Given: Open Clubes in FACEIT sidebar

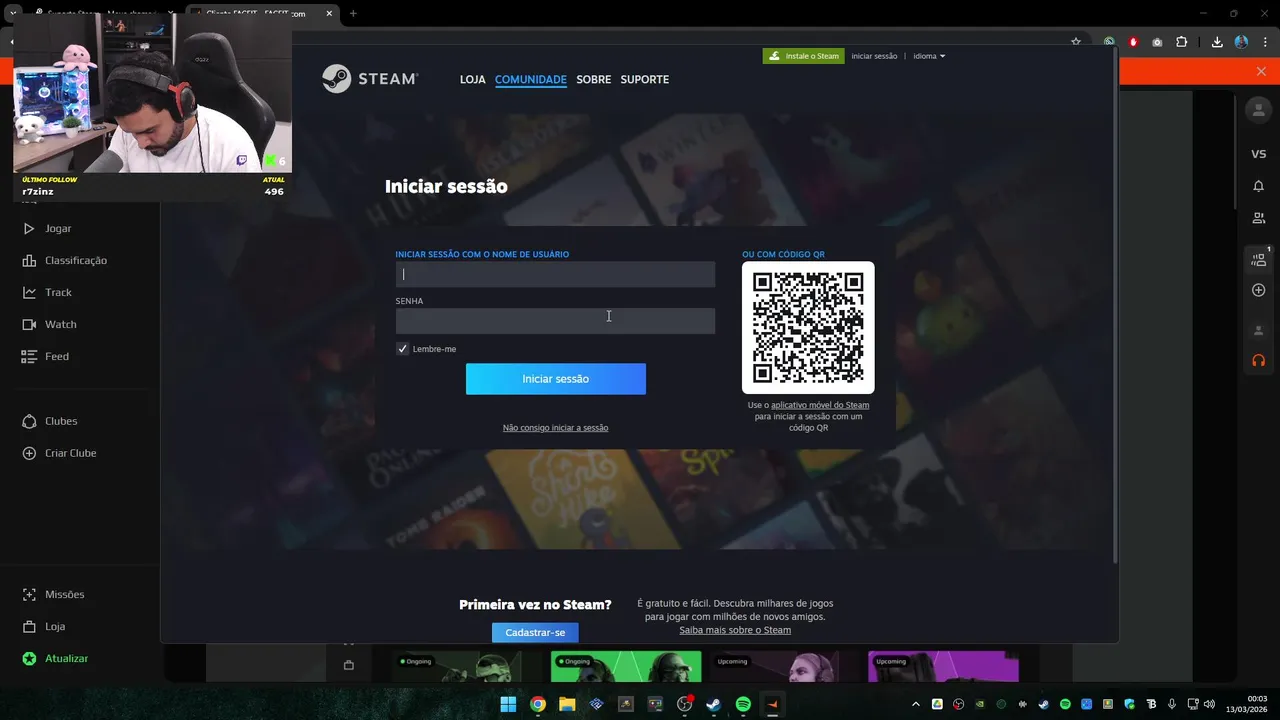Looking at the screenshot, I should click(50, 422).
